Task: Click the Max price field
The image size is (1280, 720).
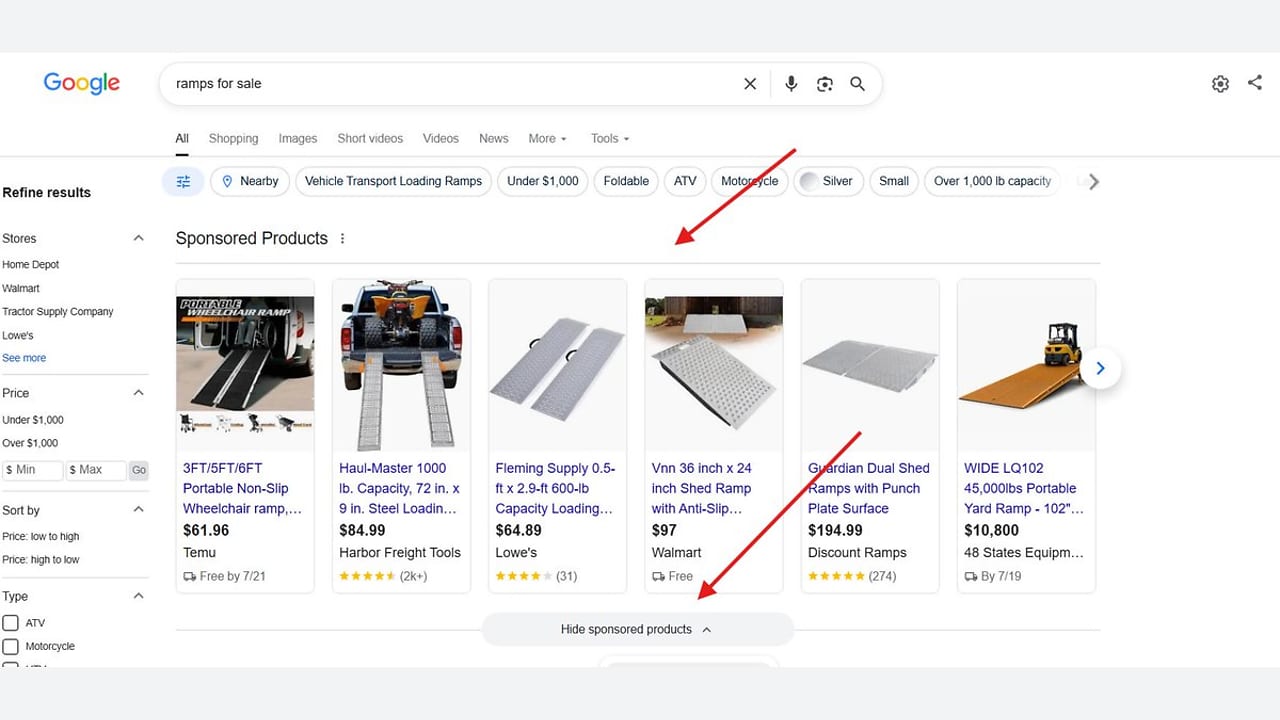Action: coord(97,470)
